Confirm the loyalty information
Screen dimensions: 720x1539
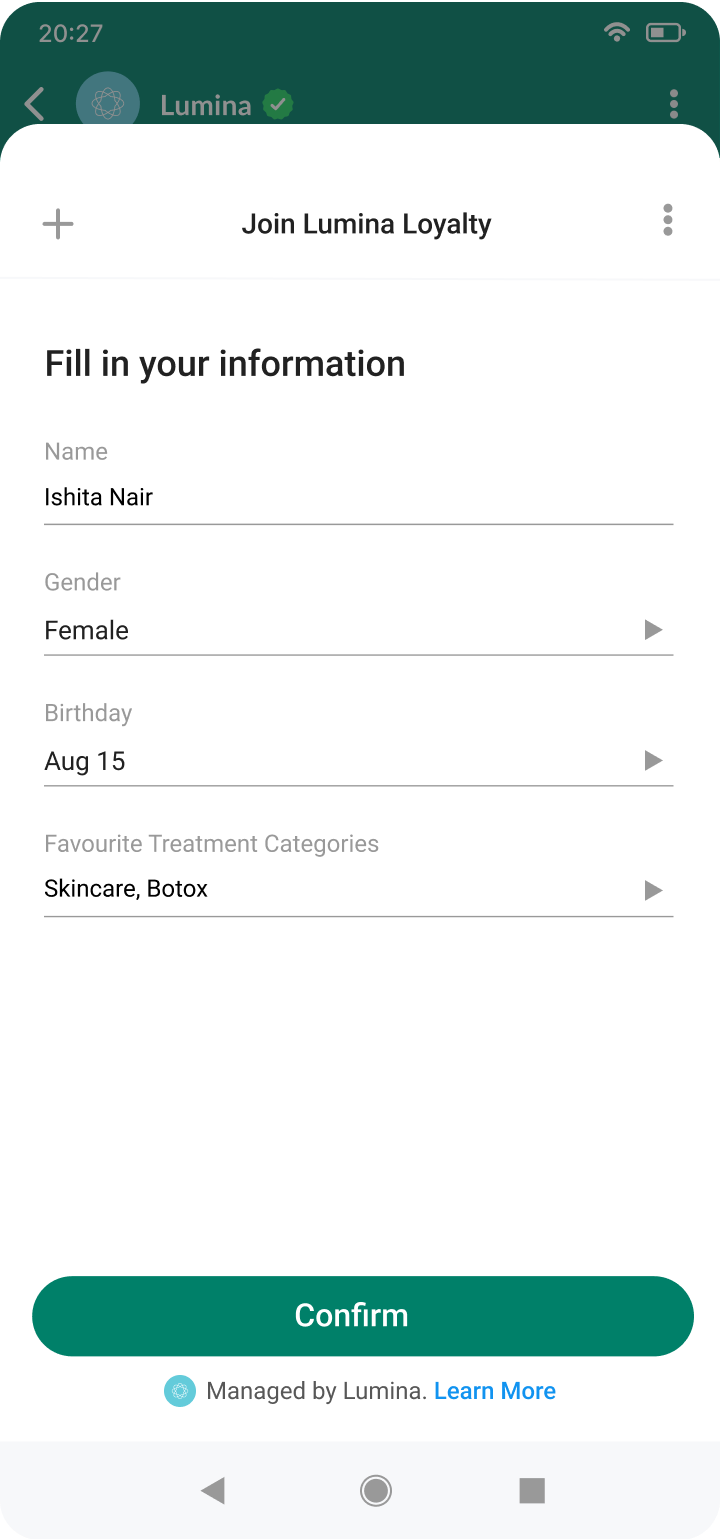click(363, 1316)
